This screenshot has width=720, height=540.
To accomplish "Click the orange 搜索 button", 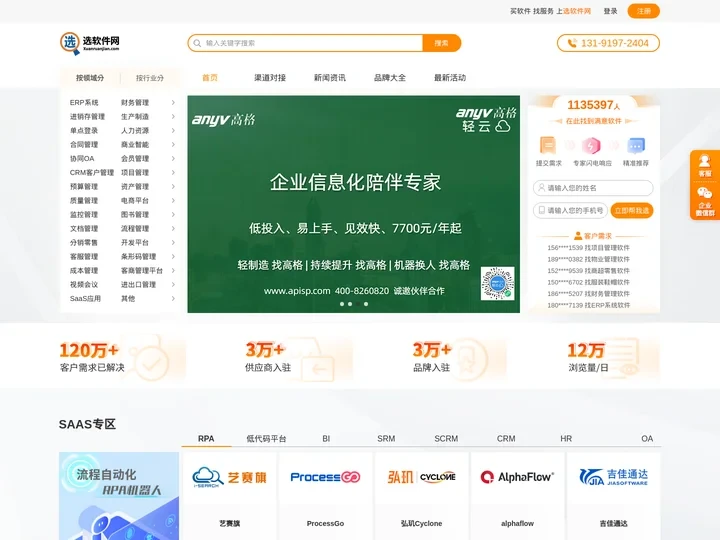I will [442, 43].
